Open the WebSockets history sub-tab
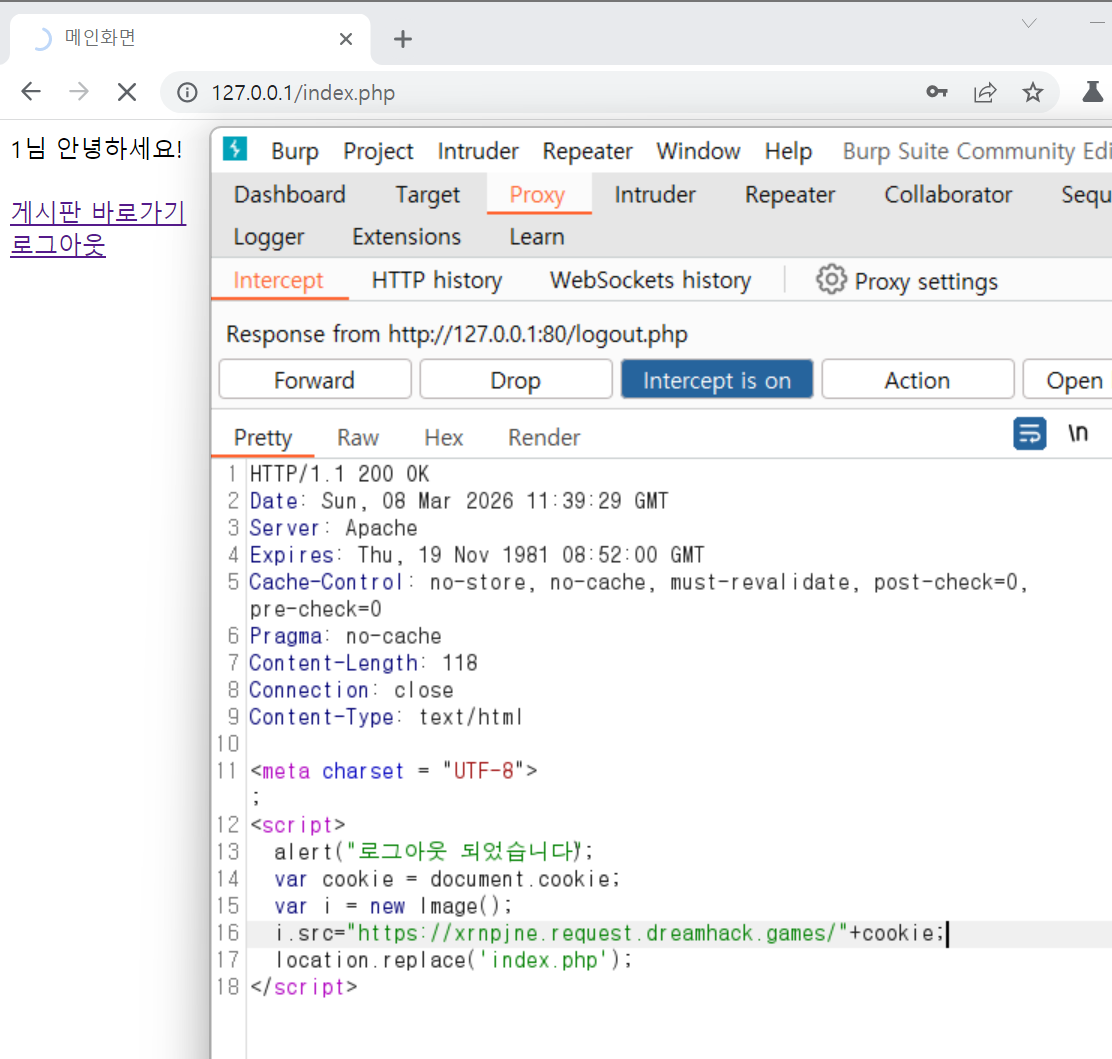 coord(650,280)
